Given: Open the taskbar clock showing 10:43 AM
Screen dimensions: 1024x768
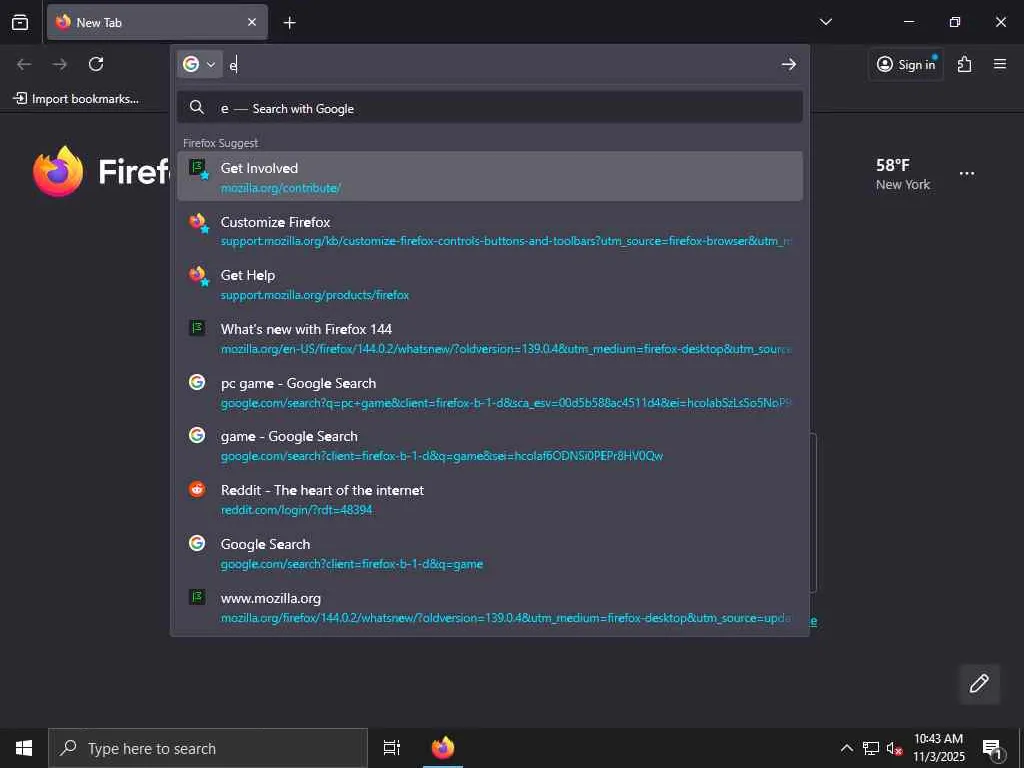Looking at the screenshot, I should tap(938, 748).
